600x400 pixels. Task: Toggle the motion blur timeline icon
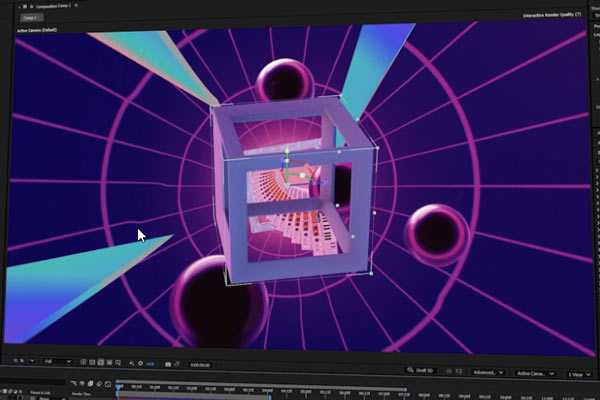pos(108,384)
